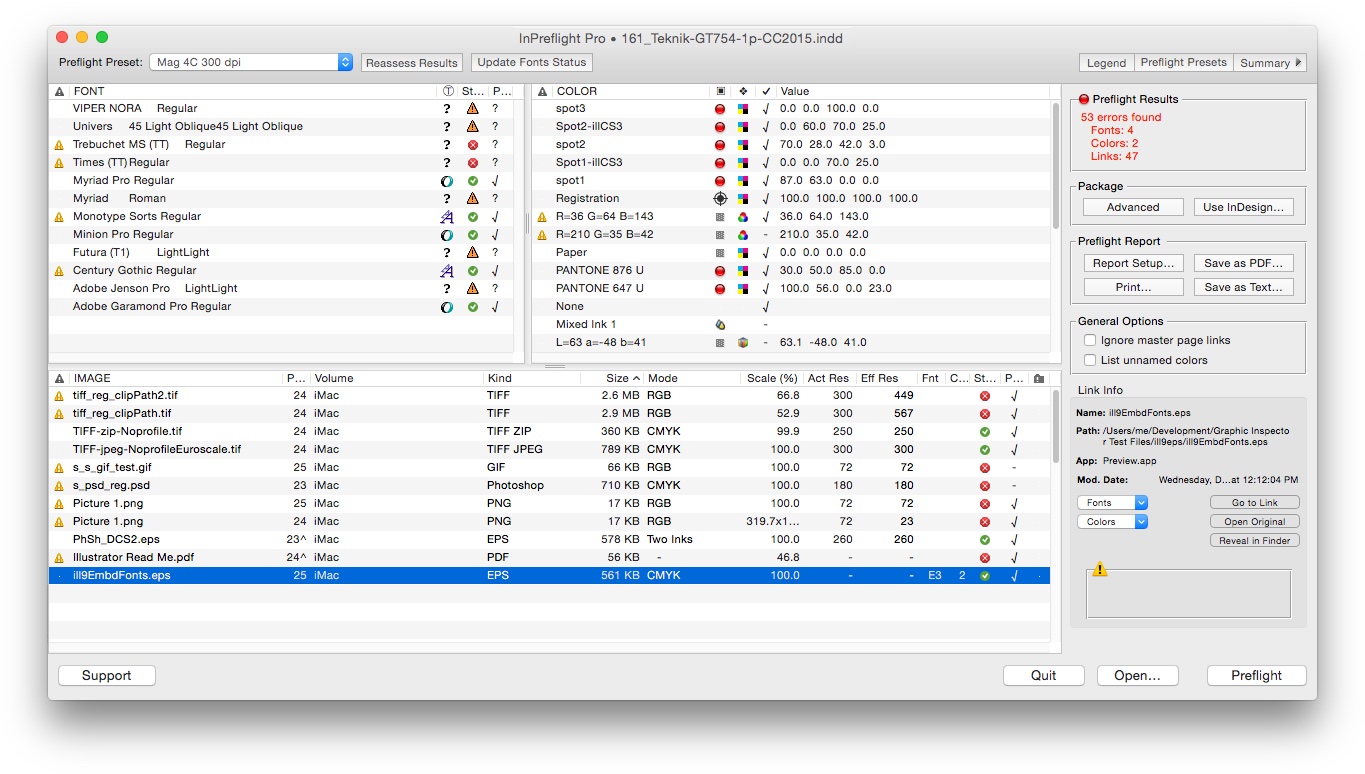
Task: Click the Lab cube icon for L=63 a=-48 b=41
Action: [743, 343]
